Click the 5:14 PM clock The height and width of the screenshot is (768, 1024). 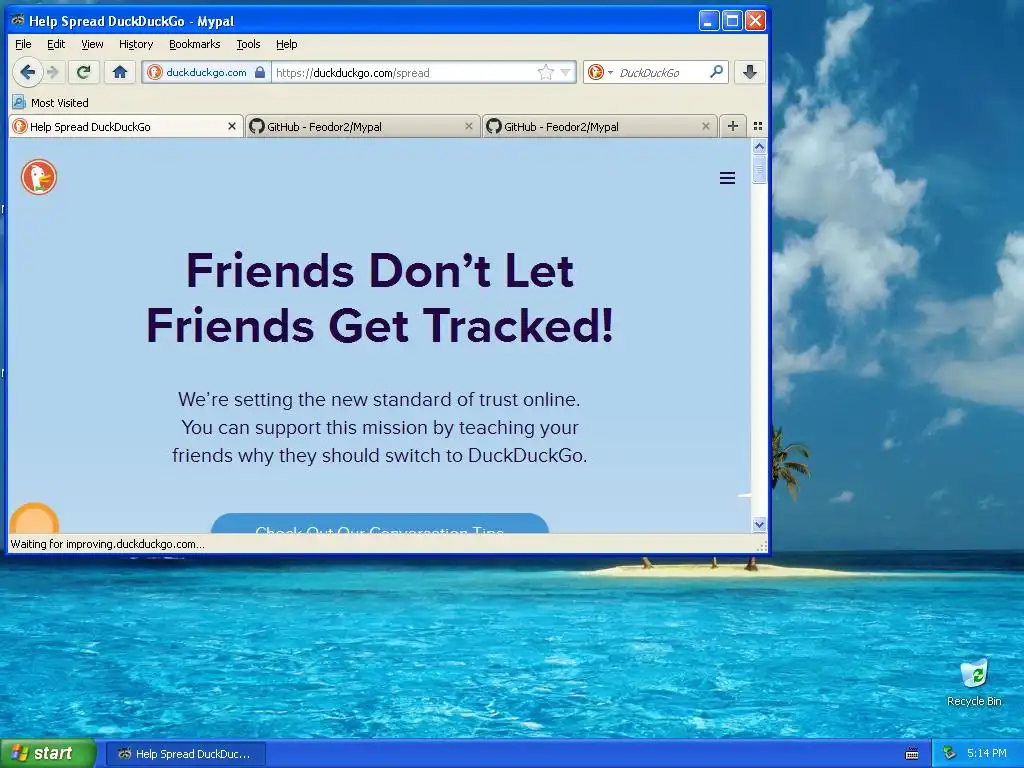click(987, 754)
